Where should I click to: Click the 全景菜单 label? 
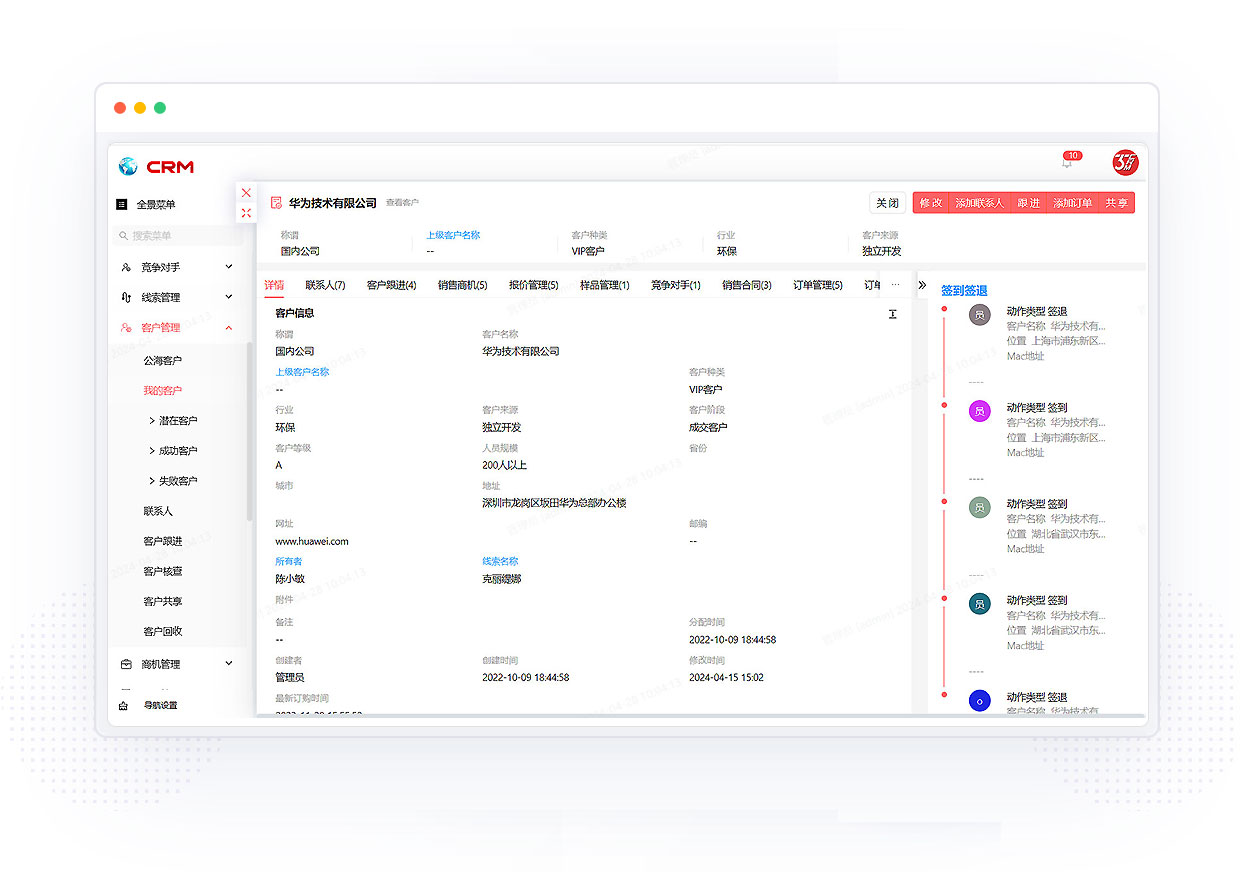156,204
